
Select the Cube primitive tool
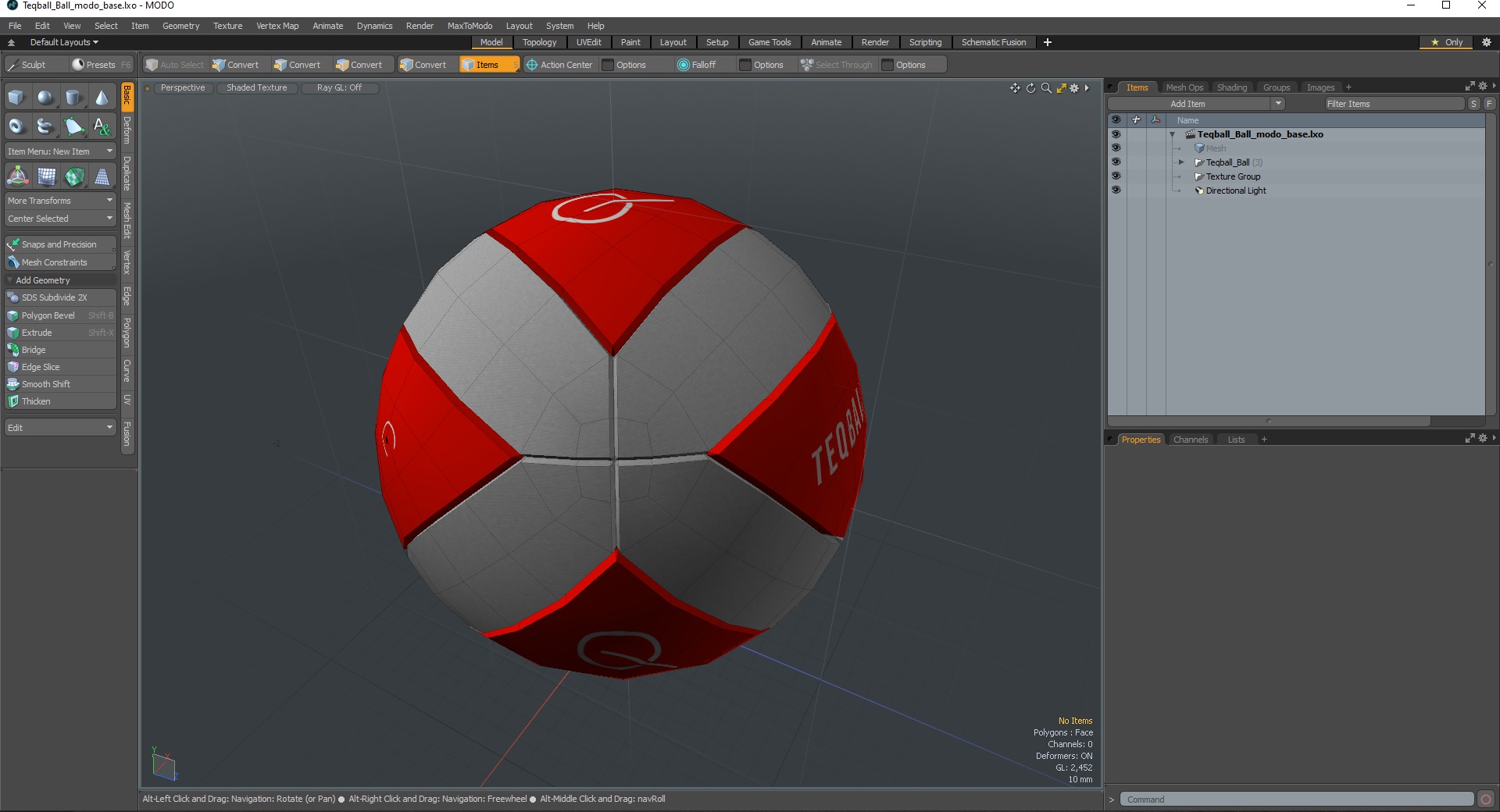[17, 98]
